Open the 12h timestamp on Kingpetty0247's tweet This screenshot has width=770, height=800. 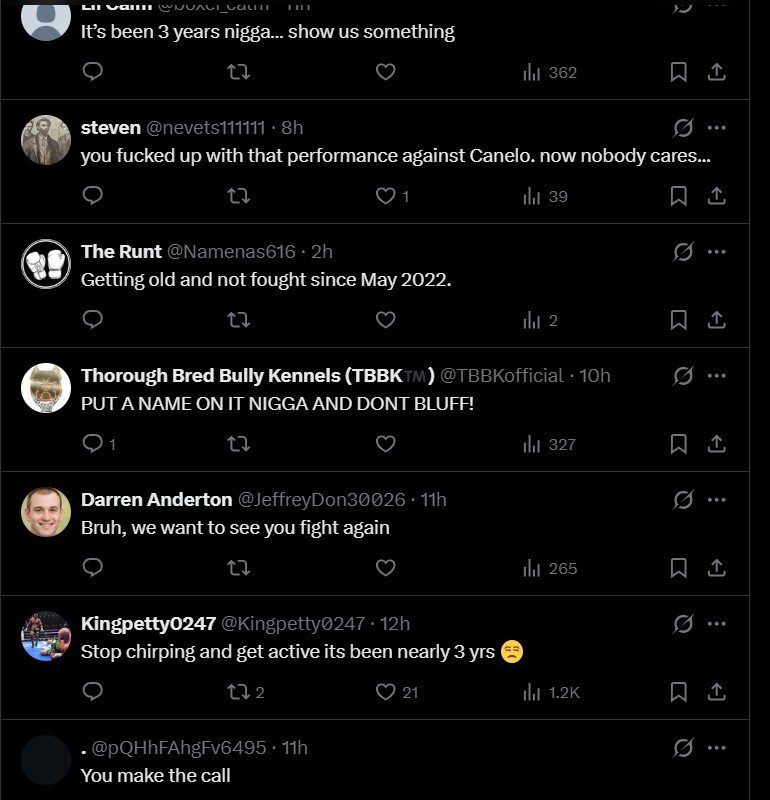(395, 624)
